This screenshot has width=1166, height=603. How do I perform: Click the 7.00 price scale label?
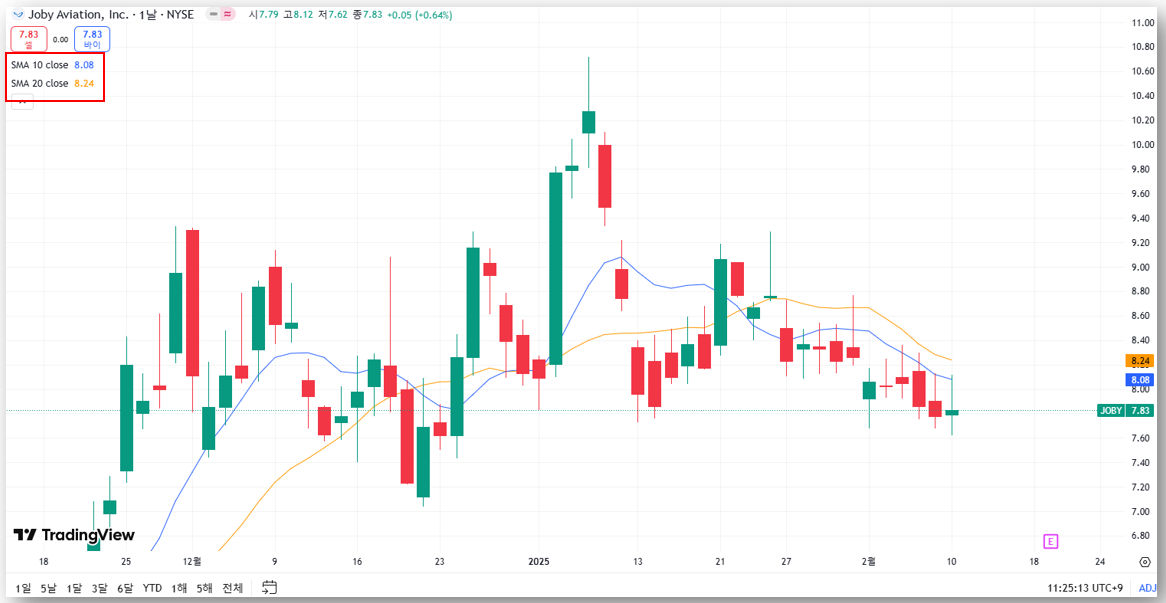(x=1141, y=512)
